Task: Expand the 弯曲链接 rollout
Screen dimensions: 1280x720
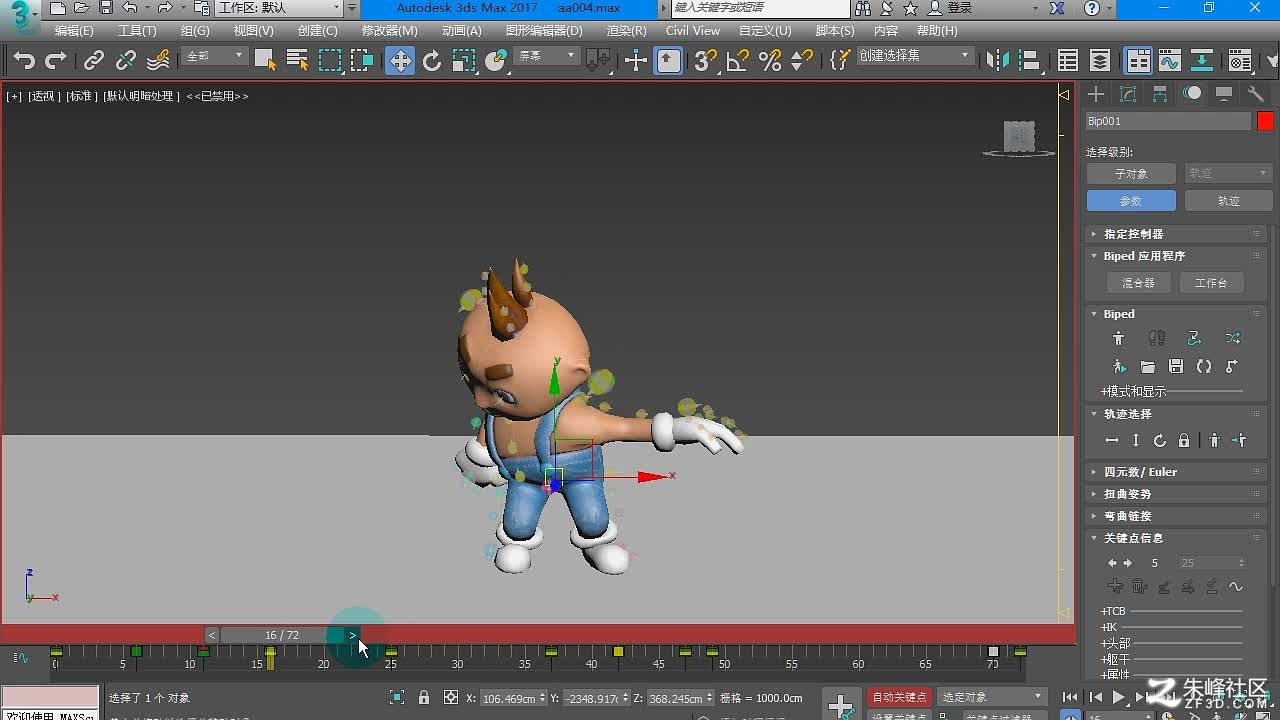Action: [1175, 516]
